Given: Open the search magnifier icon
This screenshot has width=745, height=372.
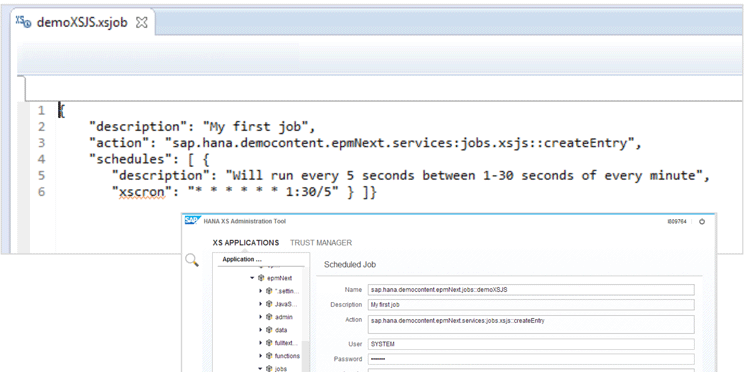Looking at the screenshot, I should pyautogui.click(x=192, y=260).
